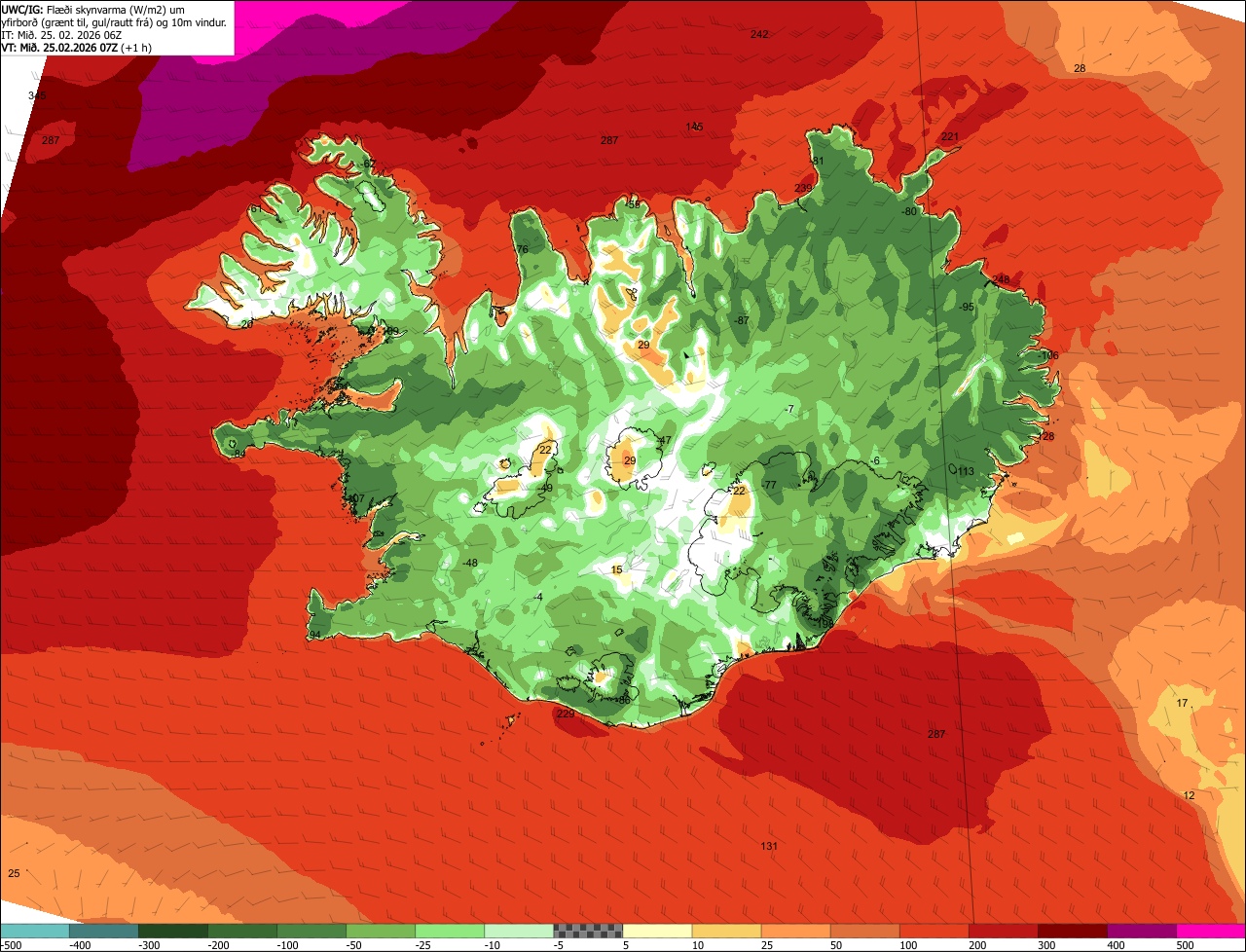Click the map value '229'
The image size is (1246, 952).
tap(566, 714)
